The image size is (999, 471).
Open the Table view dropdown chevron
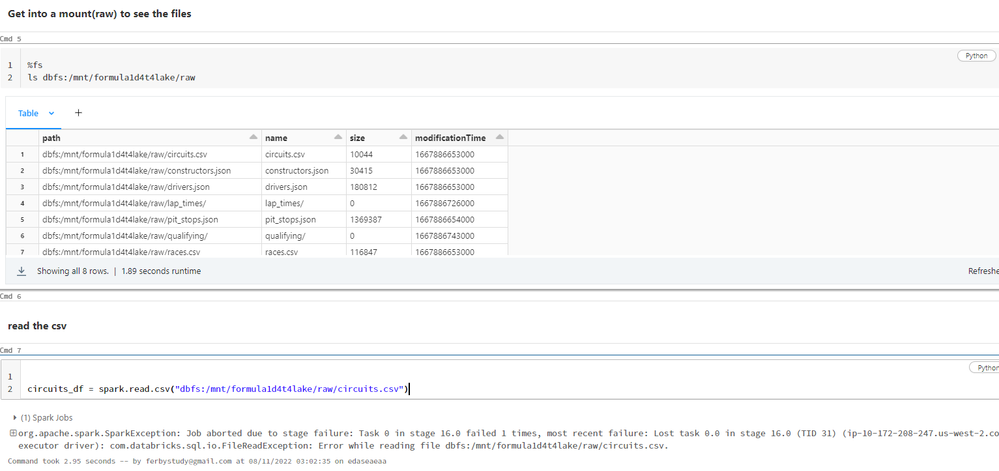point(52,114)
